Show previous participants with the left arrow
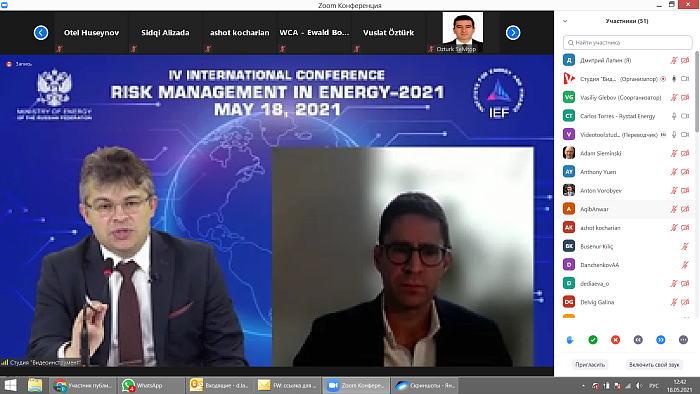 (x=41, y=33)
